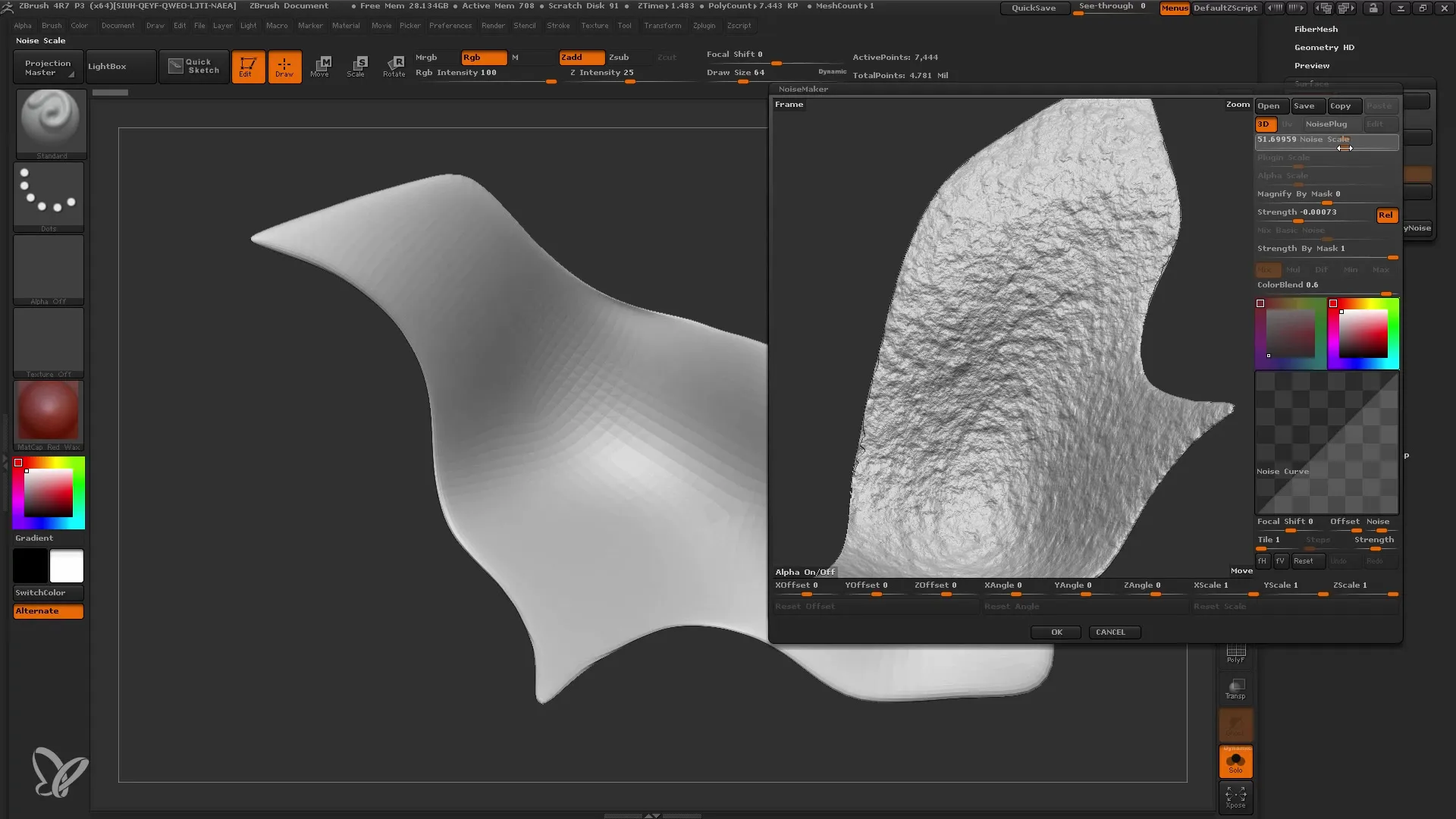The image size is (1456, 819).
Task: Click the PolyFrame view icon
Action: click(x=1235, y=651)
